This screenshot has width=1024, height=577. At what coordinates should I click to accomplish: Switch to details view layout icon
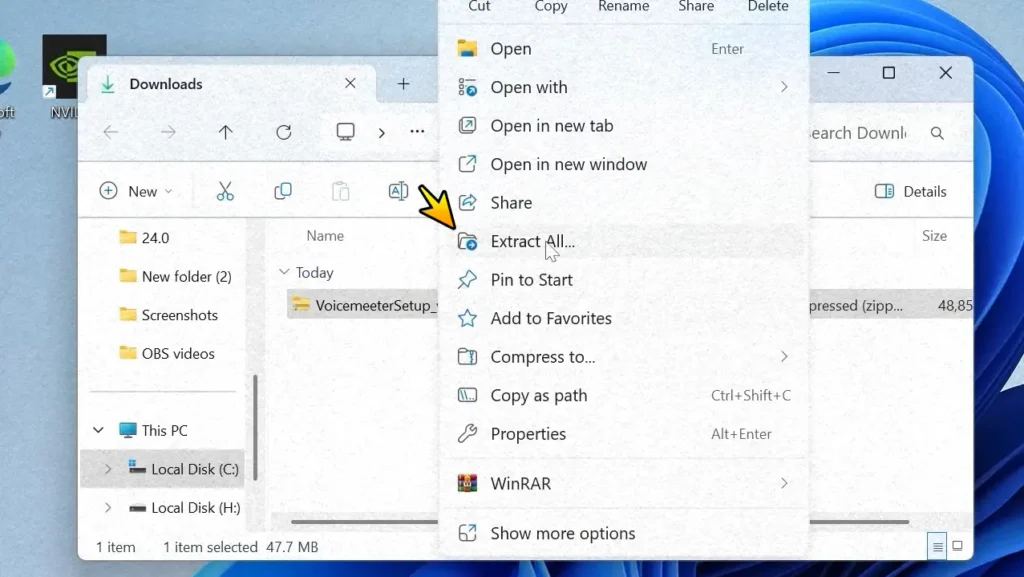pos(938,546)
